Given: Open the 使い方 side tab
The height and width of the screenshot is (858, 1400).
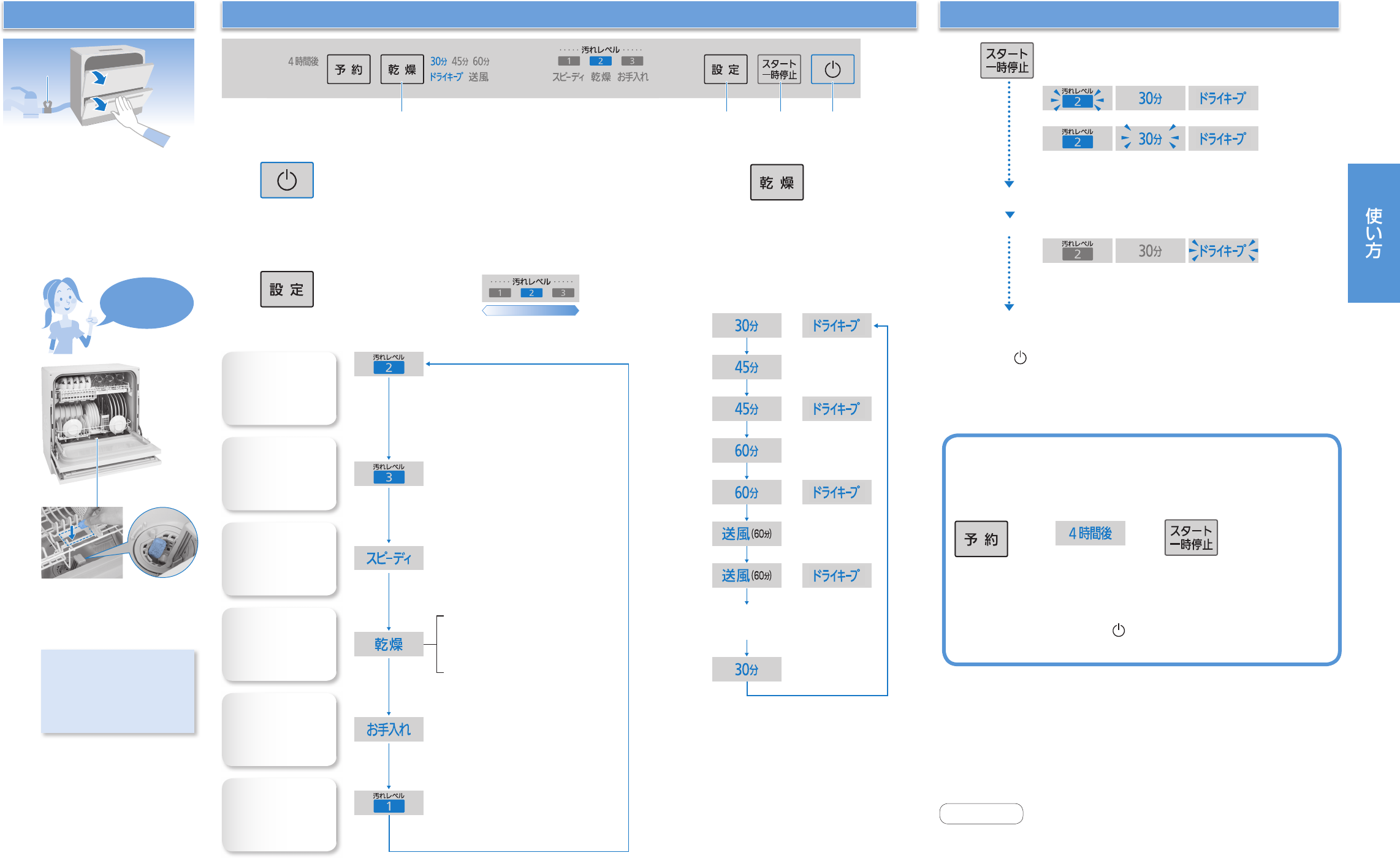Looking at the screenshot, I should (x=1374, y=233).
